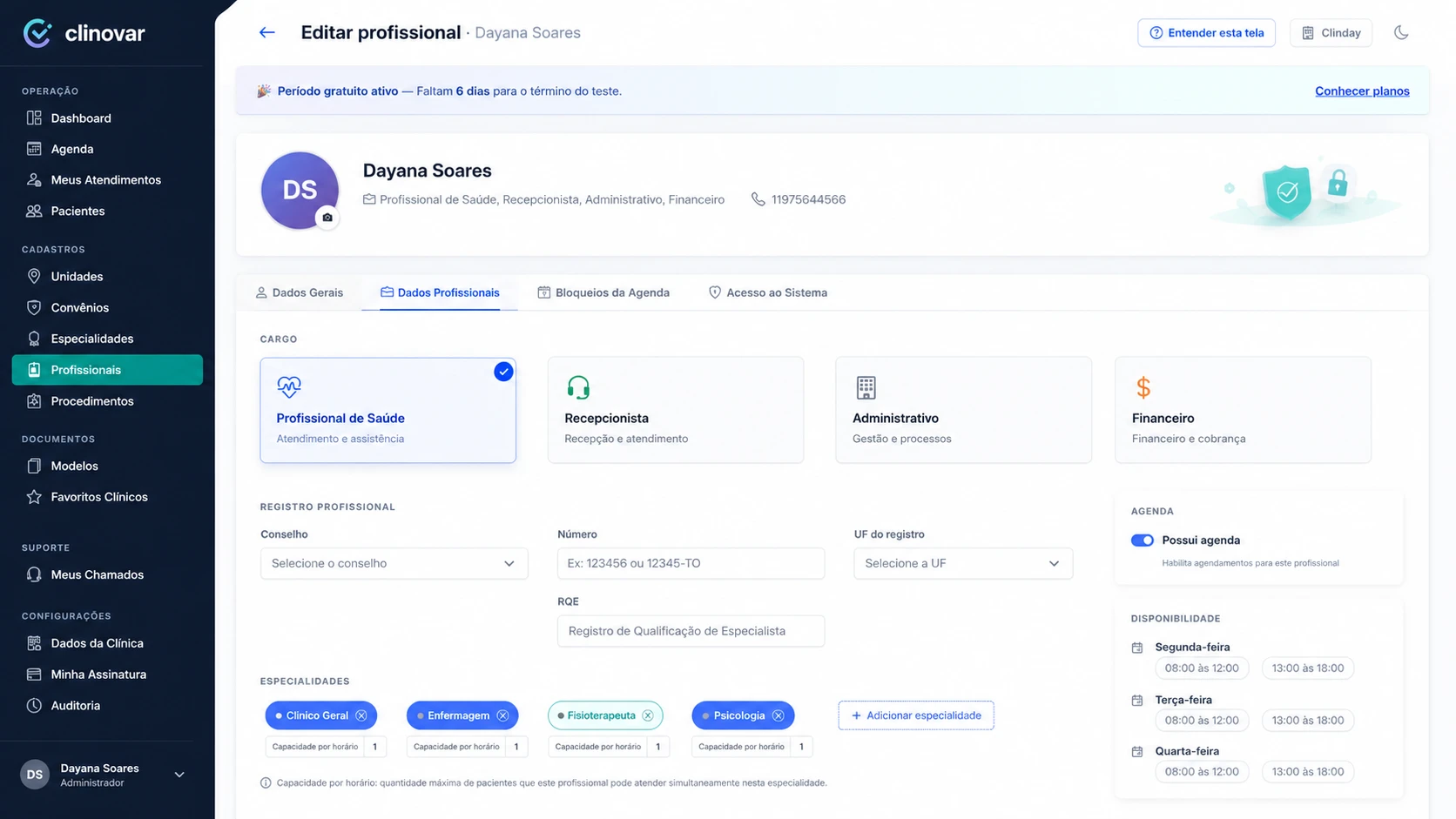The image size is (1456, 819).
Task: Remove the Enfermagem specialty tag
Action: point(502,715)
